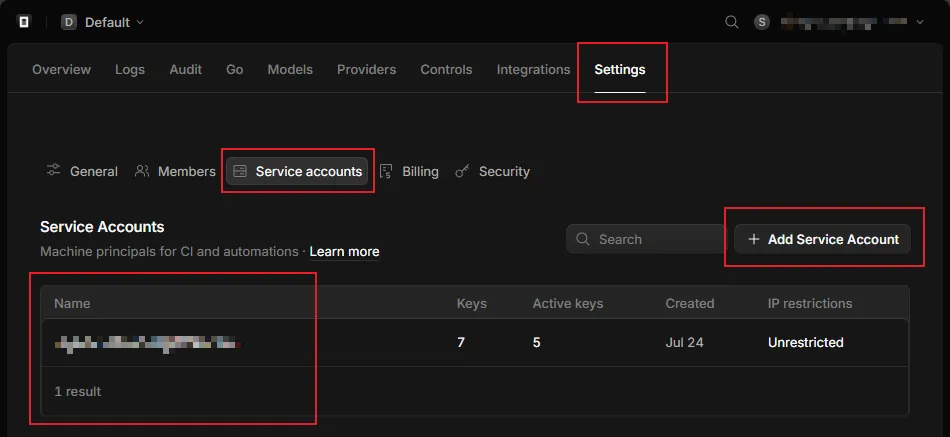Image resolution: width=950 pixels, height=437 pixels.
Task: Click the General sliders icon
Action: 53,171
